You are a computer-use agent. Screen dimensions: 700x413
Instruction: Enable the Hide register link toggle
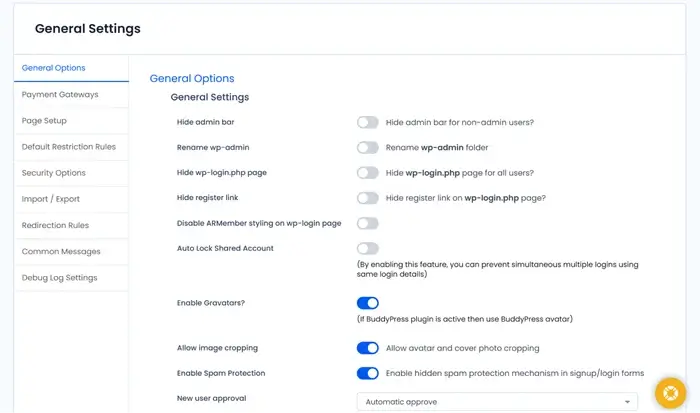point(367,198)
